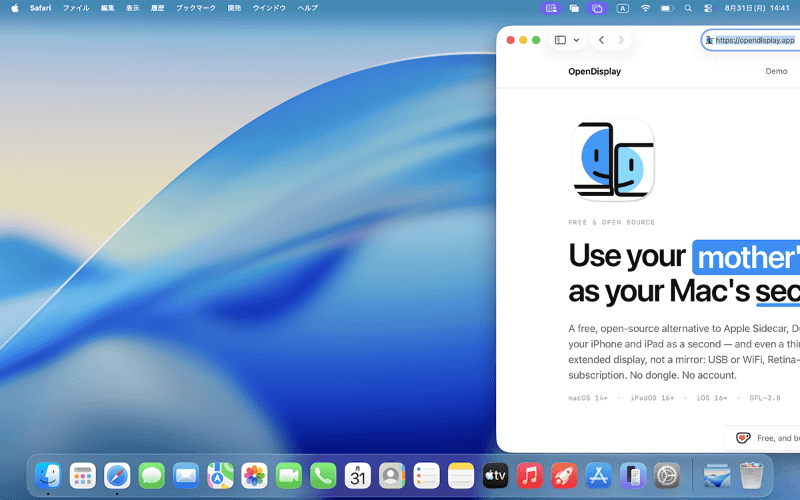Screen dimensions: 800x500
Task: Open Maps app in Dock
Action: tap(220, 476)
